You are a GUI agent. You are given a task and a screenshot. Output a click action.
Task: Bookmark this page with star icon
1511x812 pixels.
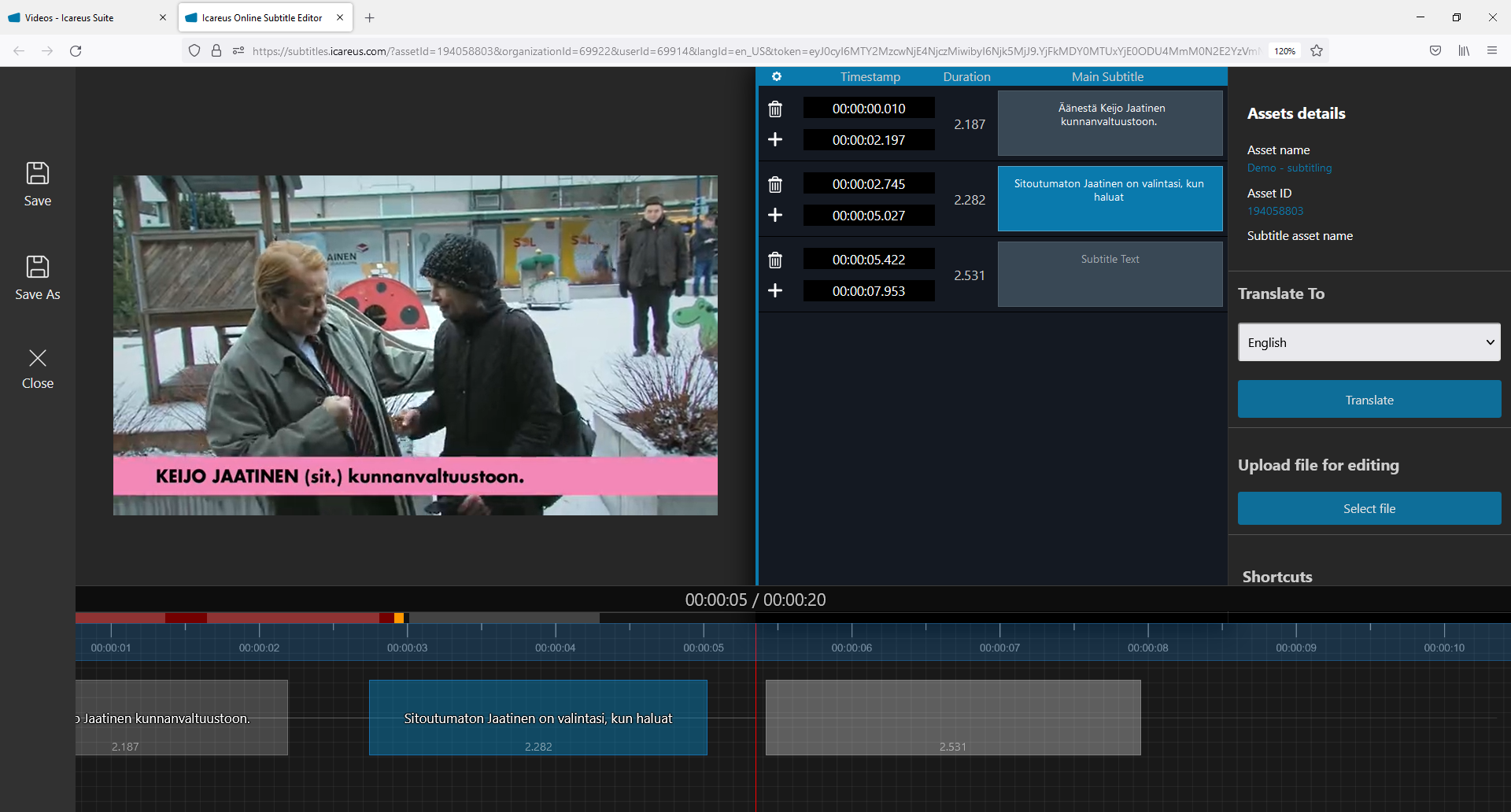tap(1317, 51)
